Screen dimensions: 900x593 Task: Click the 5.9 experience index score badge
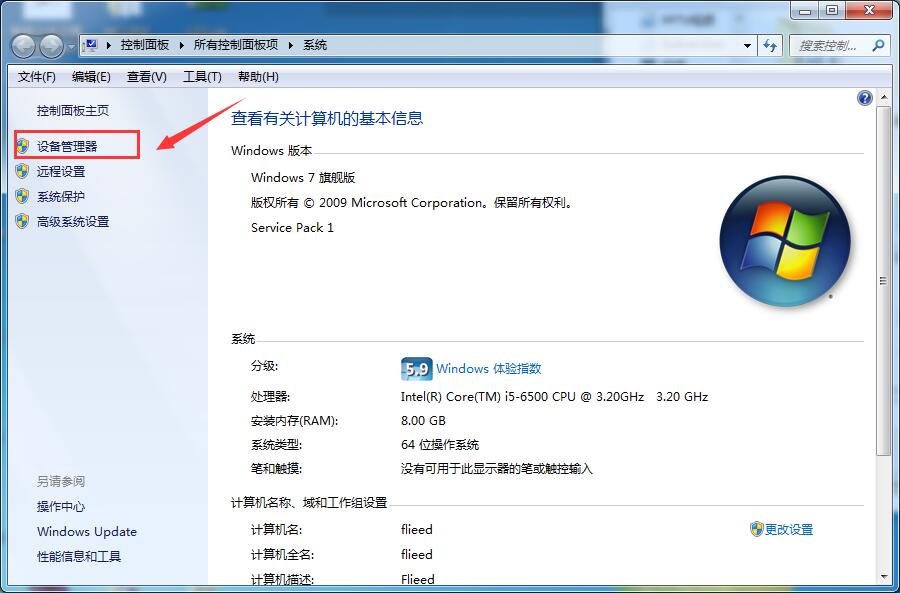416,369
